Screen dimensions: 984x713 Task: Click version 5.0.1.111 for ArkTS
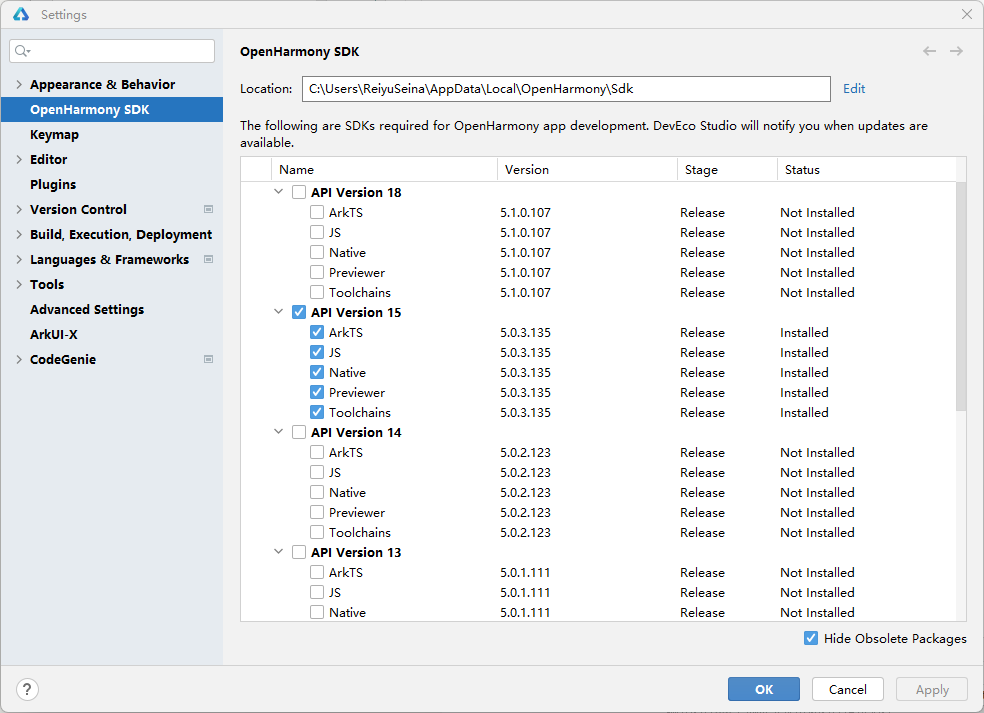pyautogui.click(x=525, y=572)
